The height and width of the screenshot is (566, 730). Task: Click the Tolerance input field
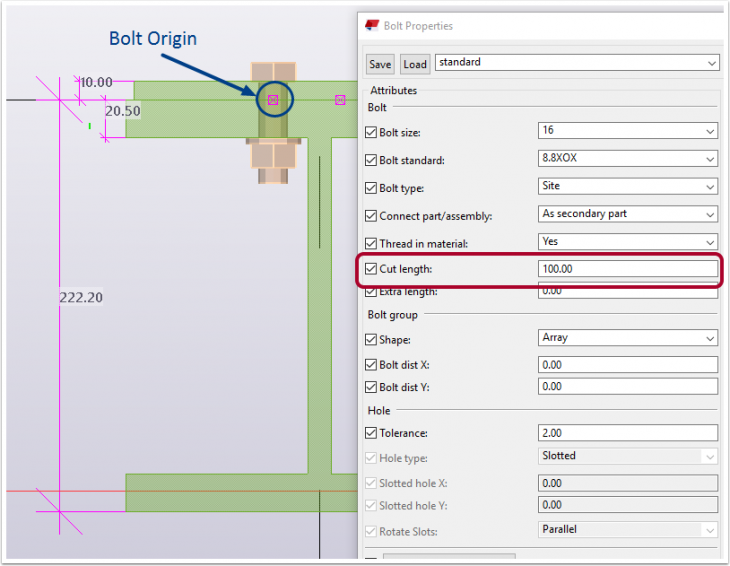coord(628,433)
